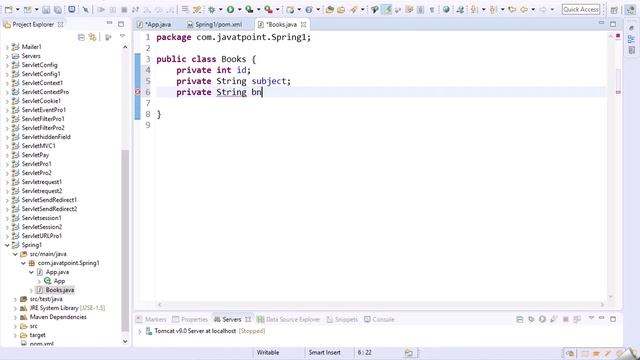Click the Debug bug icon in toolbar

(211, 9)
